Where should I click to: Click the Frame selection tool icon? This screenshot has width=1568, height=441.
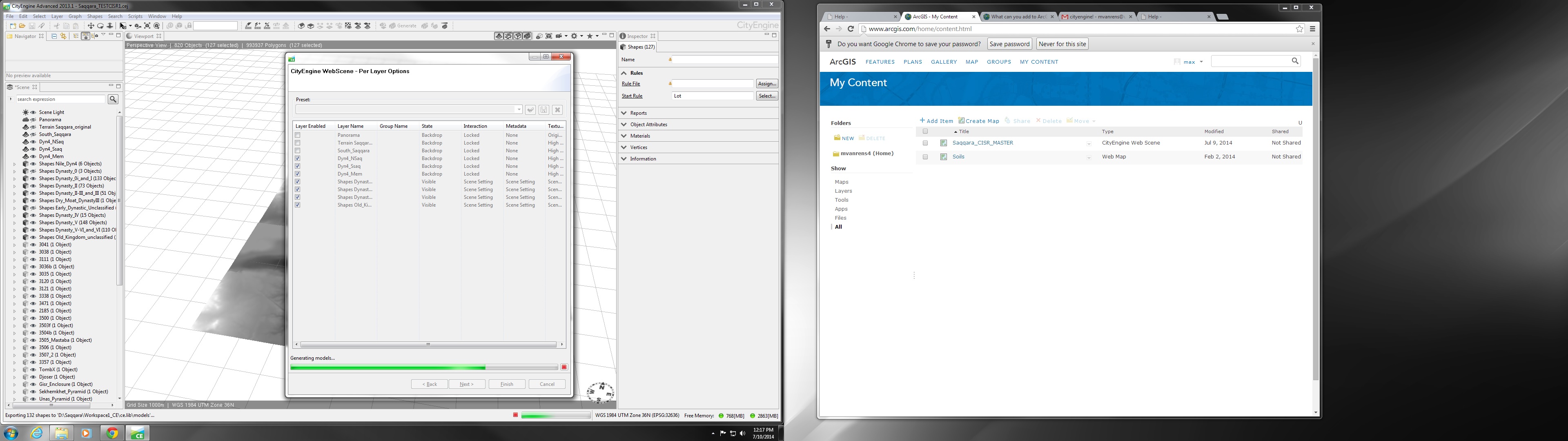coord(147,26)
